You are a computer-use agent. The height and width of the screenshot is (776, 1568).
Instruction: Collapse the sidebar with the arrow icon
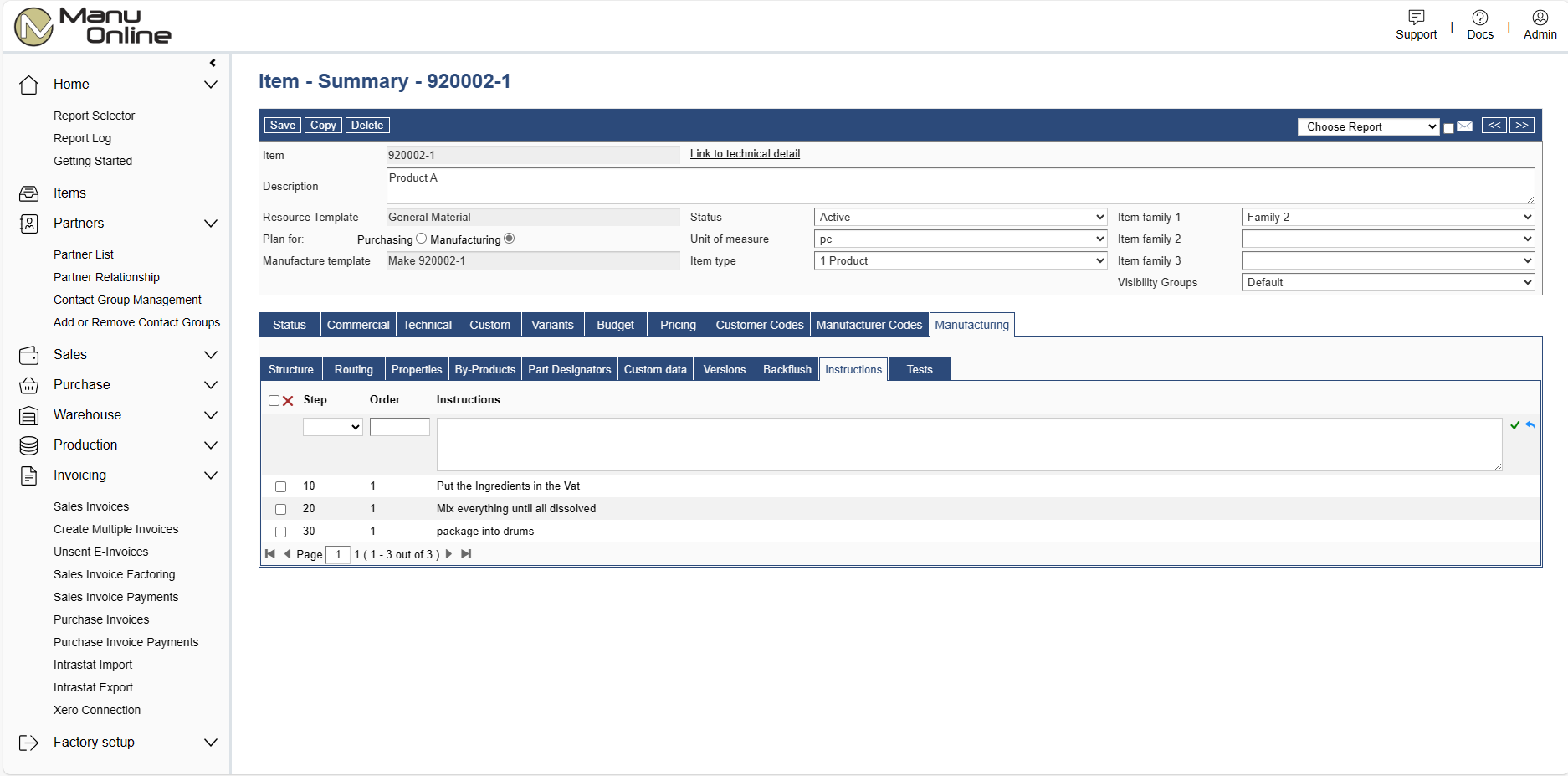[x=213, y=63]
